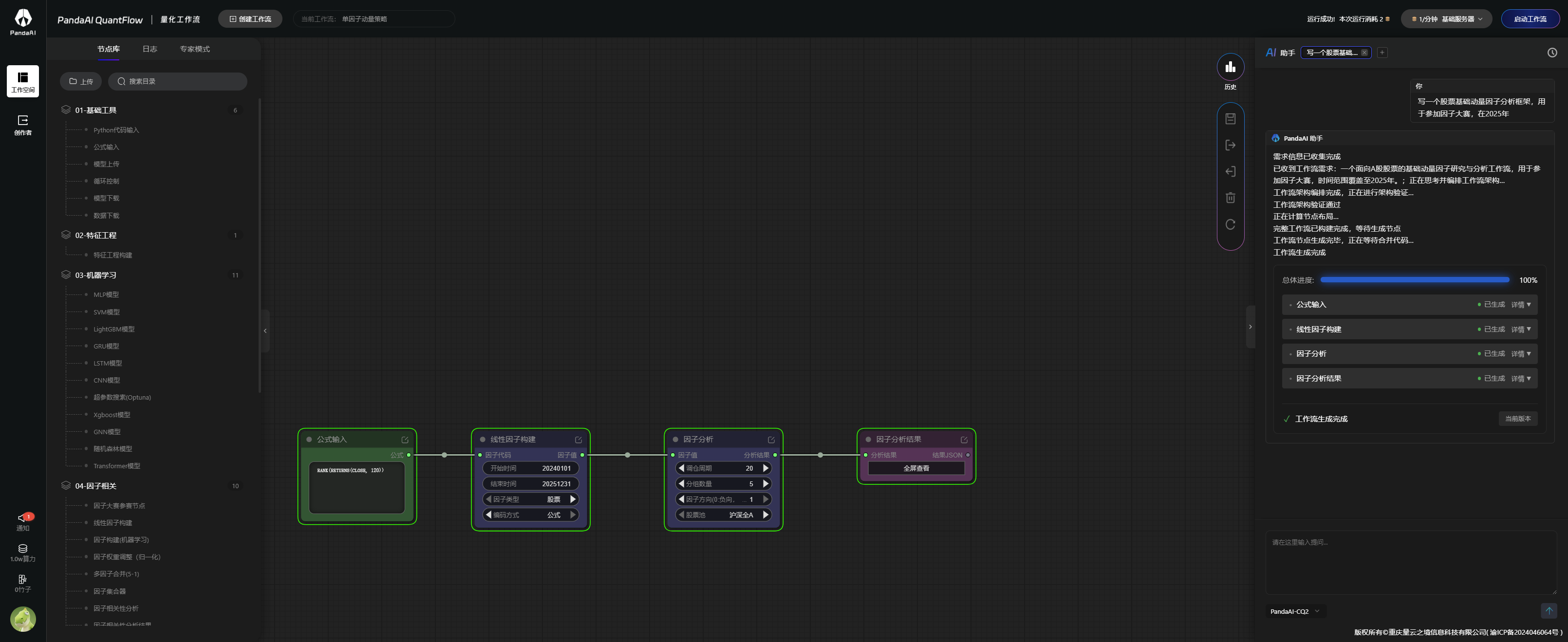Click the export workflow icon
Screen dimensions: 1568x642
point(1230,145)
